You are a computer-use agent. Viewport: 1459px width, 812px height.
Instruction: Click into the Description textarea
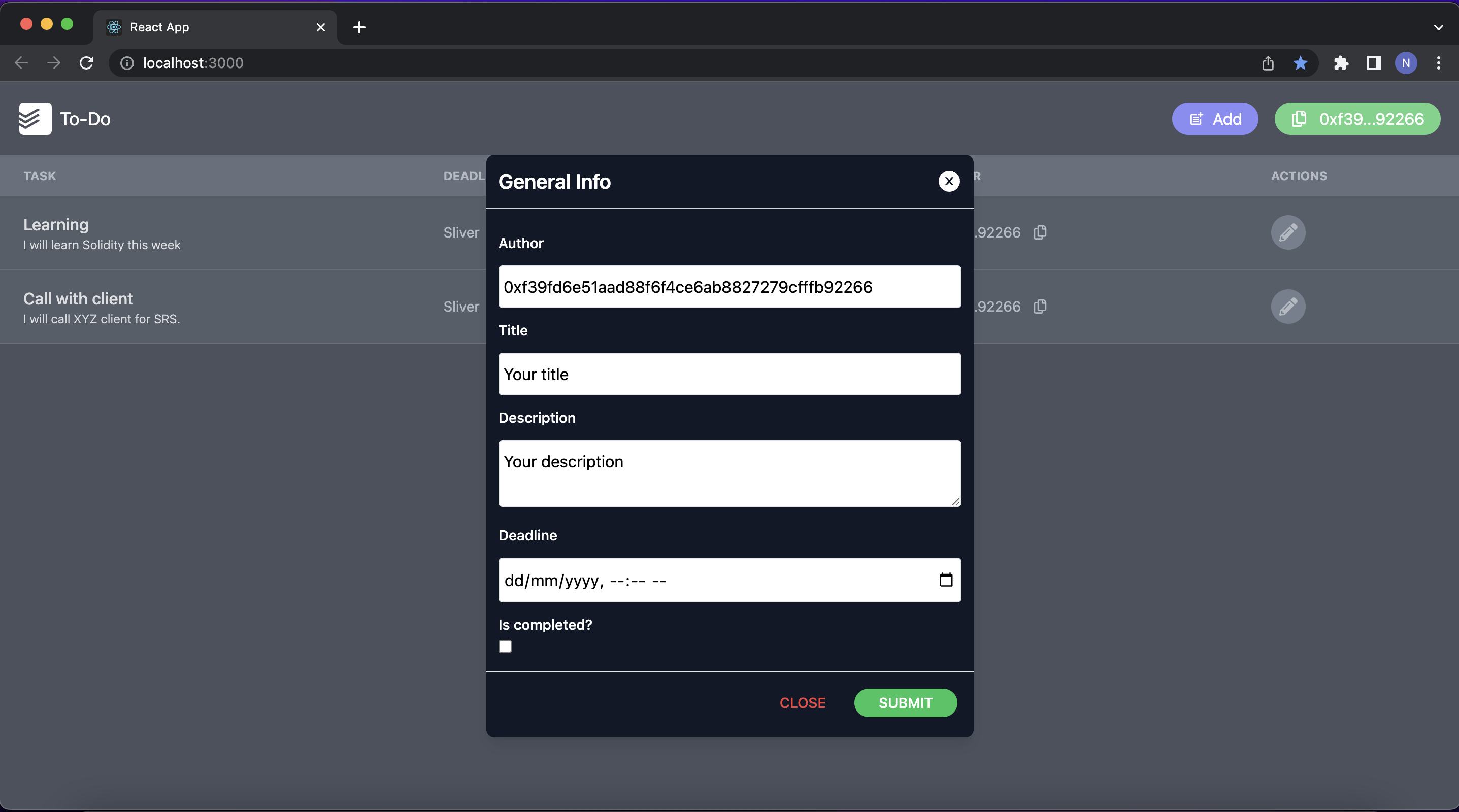(729, 473)
